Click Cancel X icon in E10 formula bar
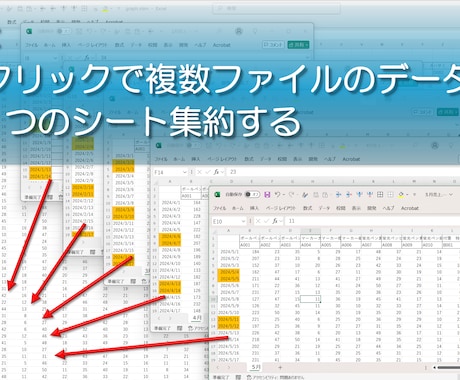Viewport: 460px width, 380px height. 258,221
